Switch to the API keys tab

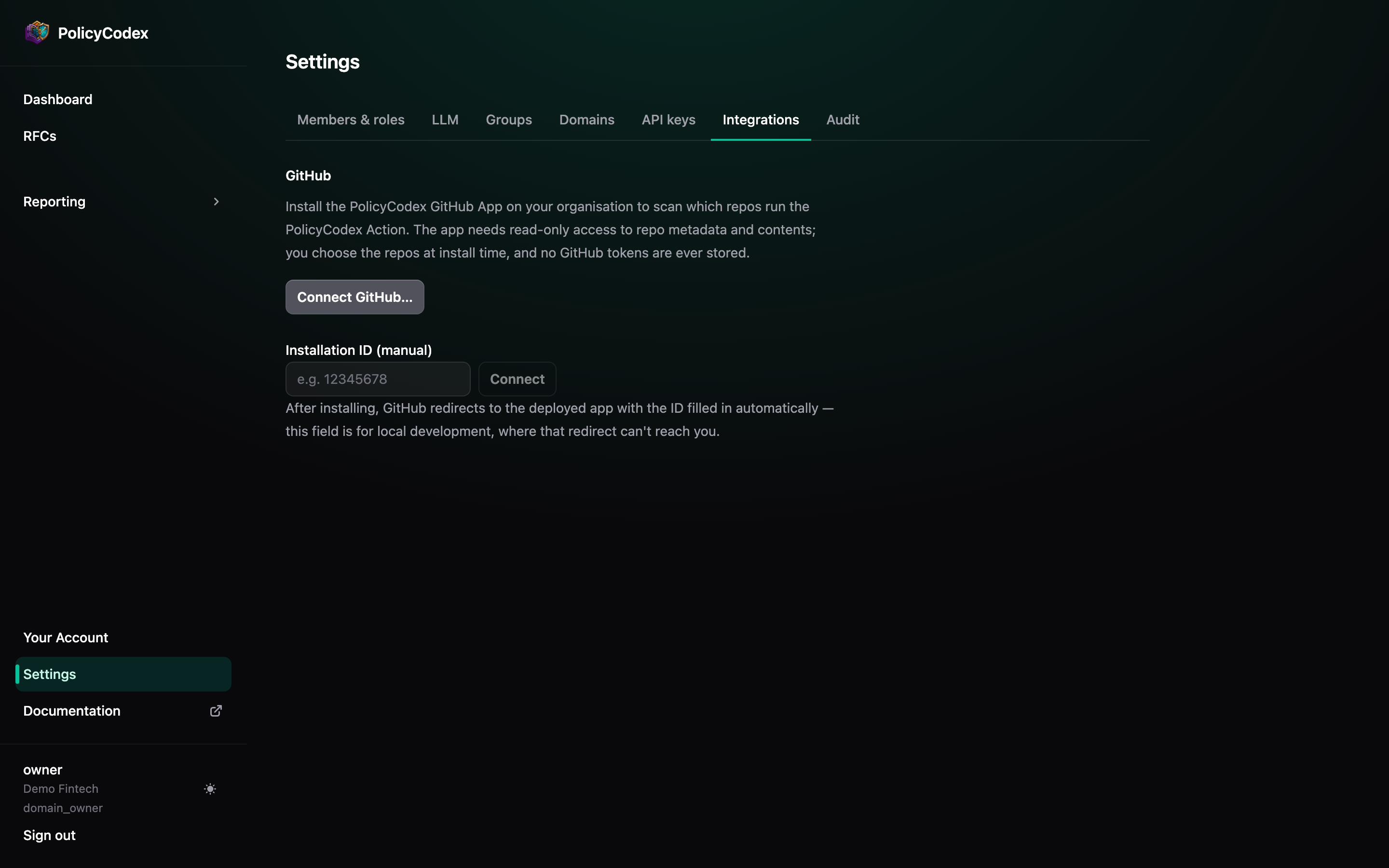(x=668, y=120)
